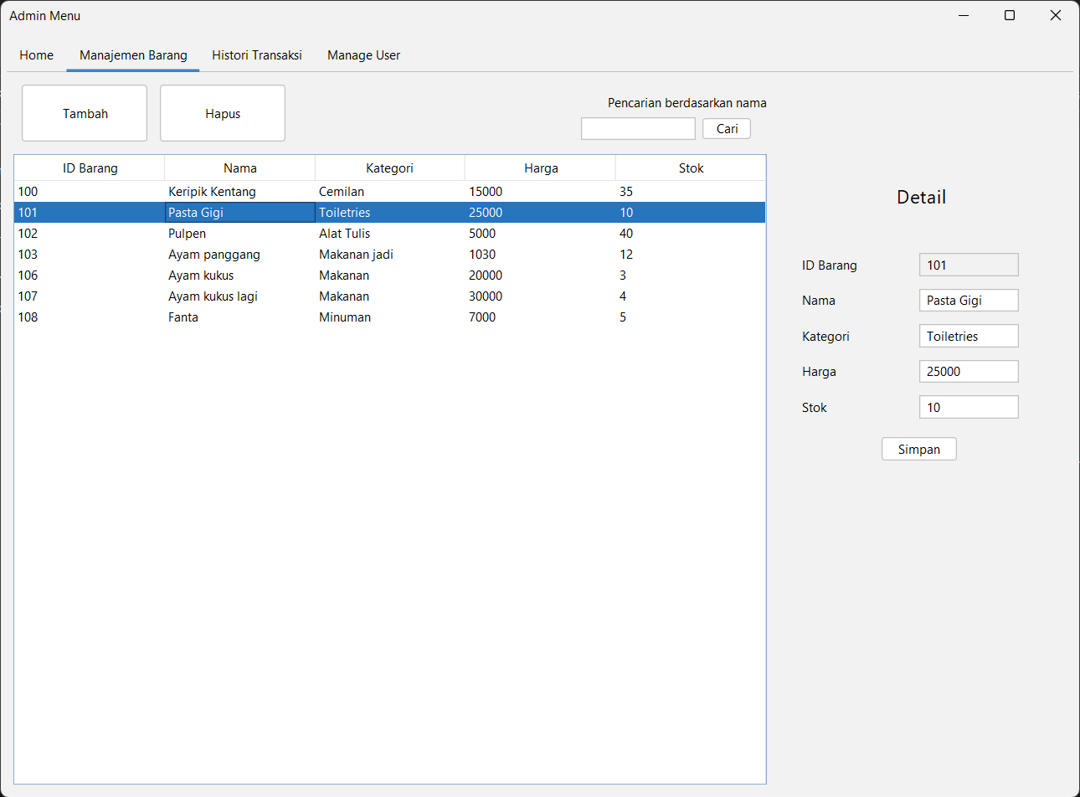Viewport: 1080px width, 797px height.
Task: Click the Harga field showing 25000
Action: click(x=967, y=372)
